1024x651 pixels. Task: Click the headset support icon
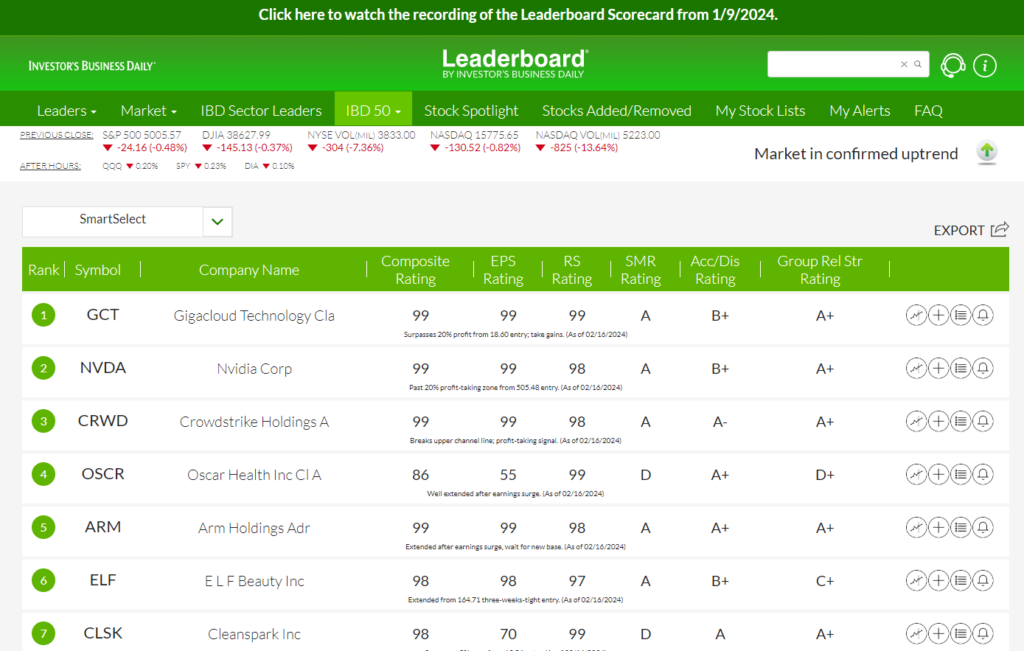coord(953,65)
